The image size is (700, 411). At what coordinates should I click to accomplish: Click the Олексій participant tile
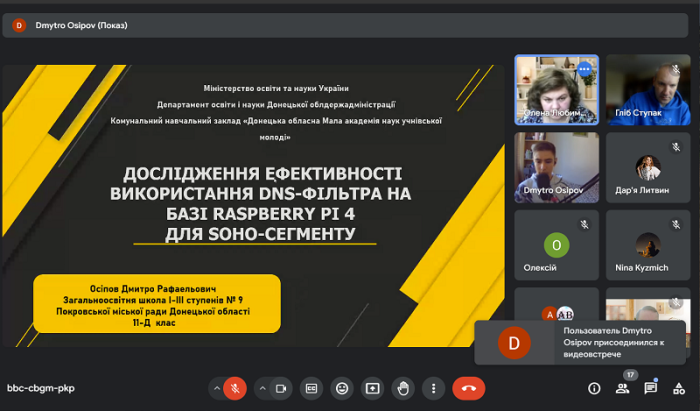(556, 245)
